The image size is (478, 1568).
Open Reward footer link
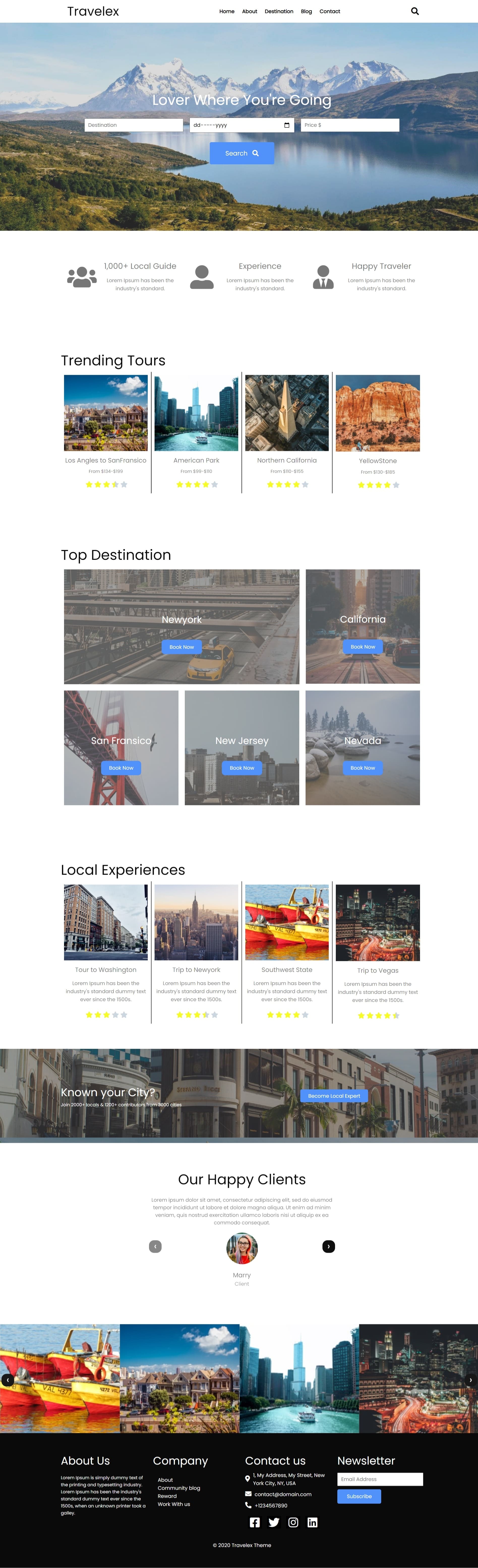tap(167, 1496)
